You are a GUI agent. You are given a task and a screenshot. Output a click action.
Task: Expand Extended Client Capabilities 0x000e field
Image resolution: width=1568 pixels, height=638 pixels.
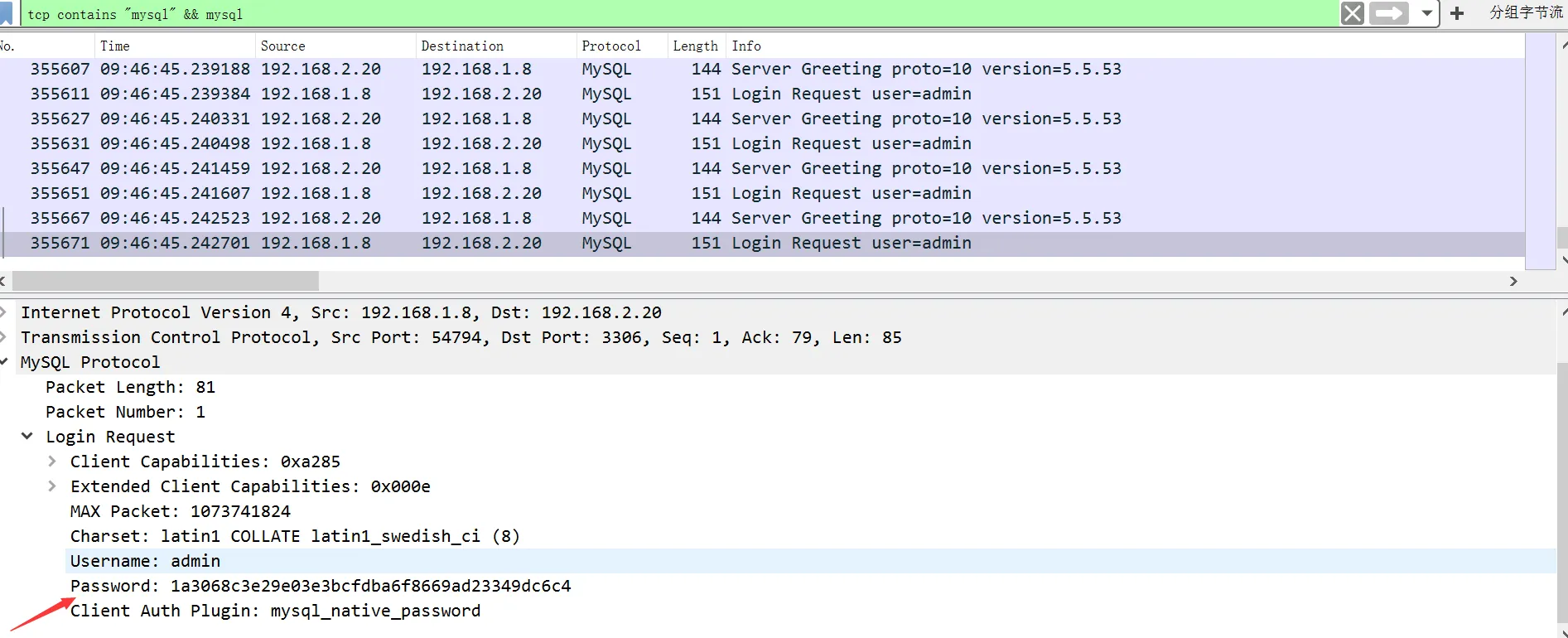point(52,486)
